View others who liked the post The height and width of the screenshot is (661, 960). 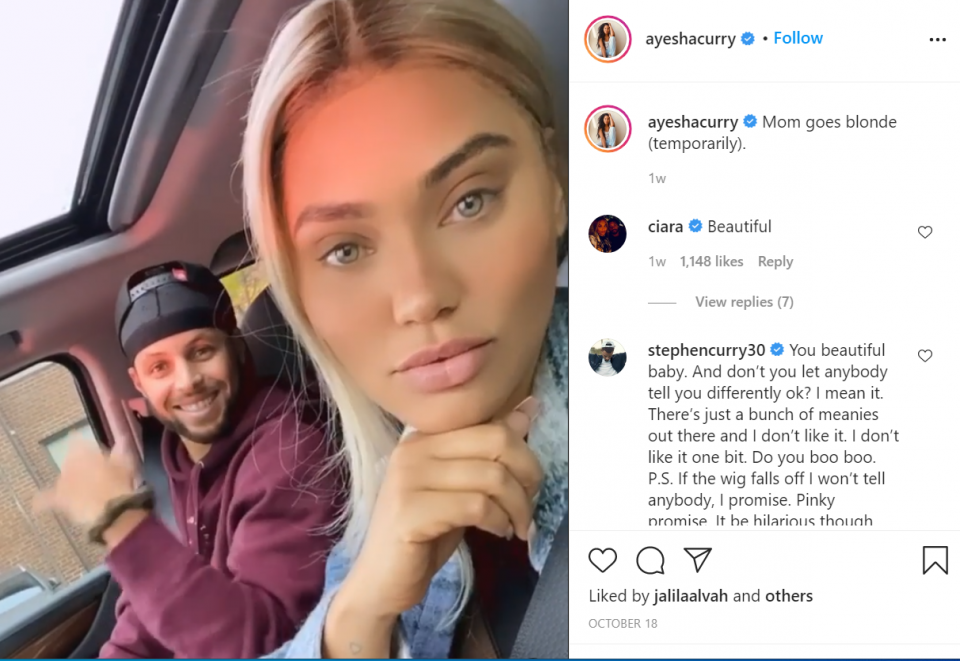(792, 596)
